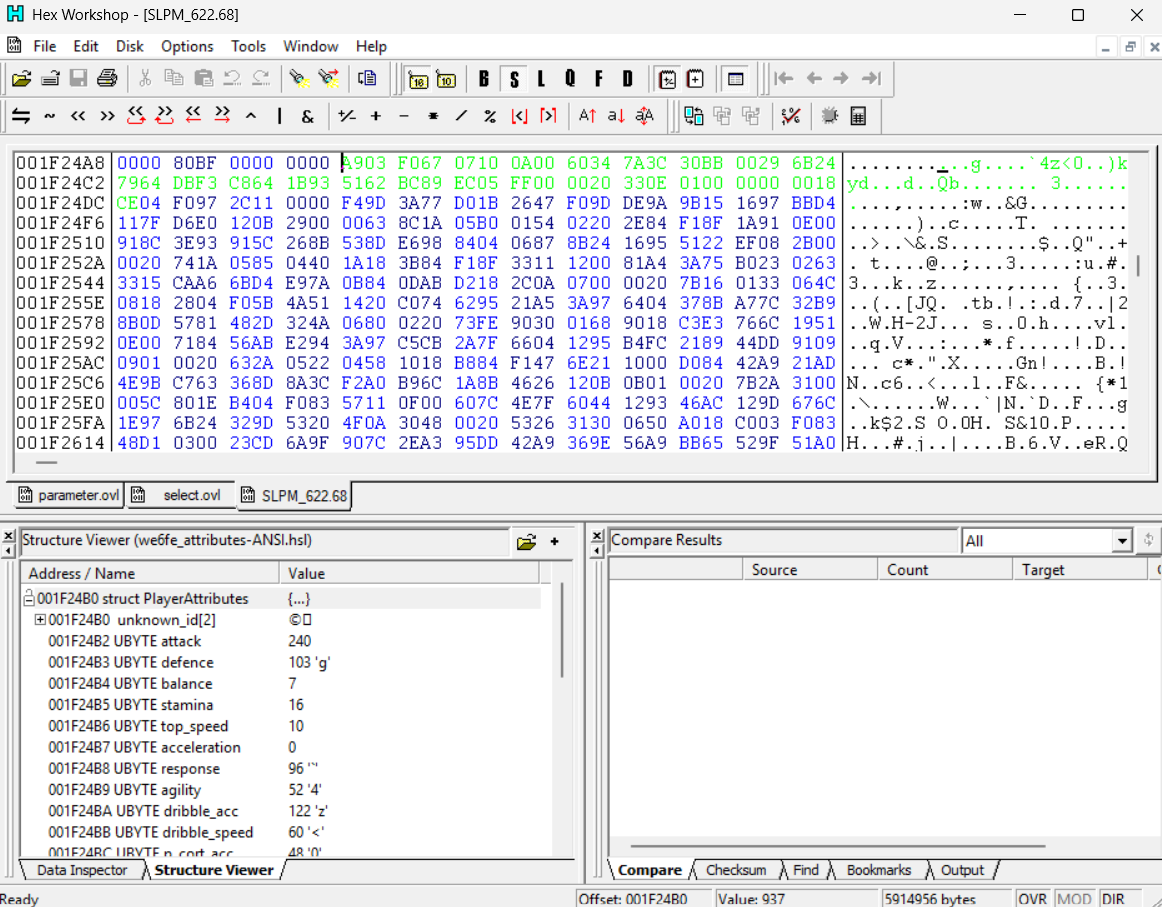
Task: Click the add plus operation icon
Action: click(x=376, y=116)
